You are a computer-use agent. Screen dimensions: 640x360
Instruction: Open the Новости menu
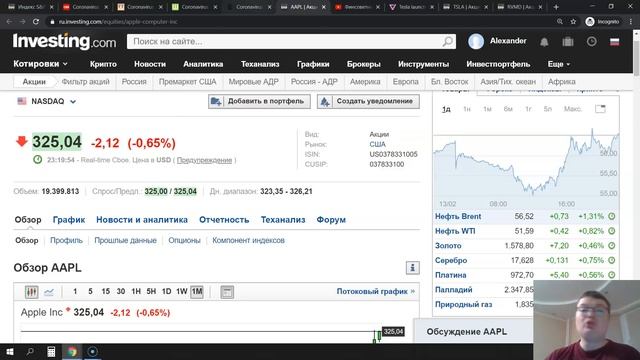pos(150,64)
